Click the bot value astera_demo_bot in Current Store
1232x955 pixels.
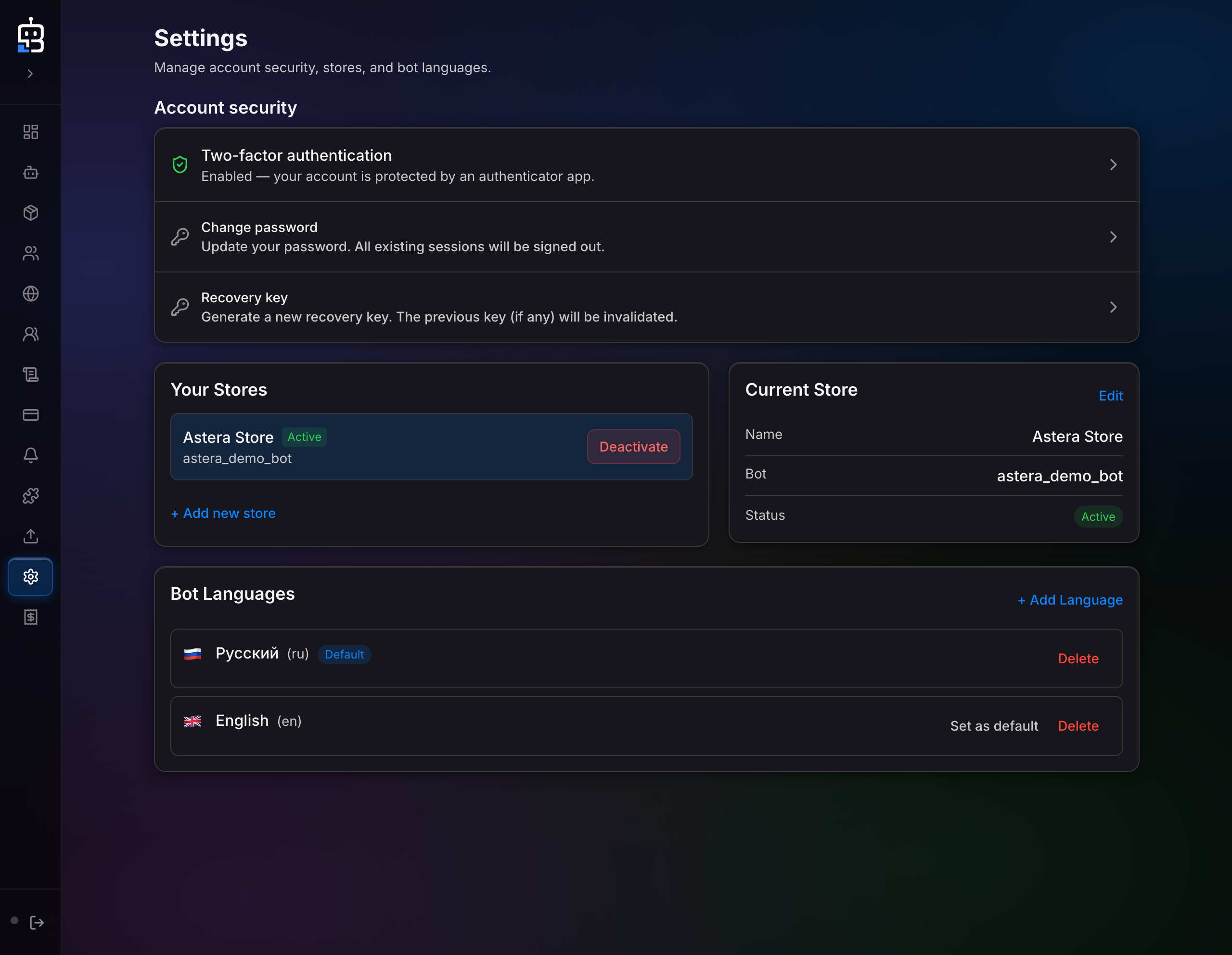(1059, 476)
